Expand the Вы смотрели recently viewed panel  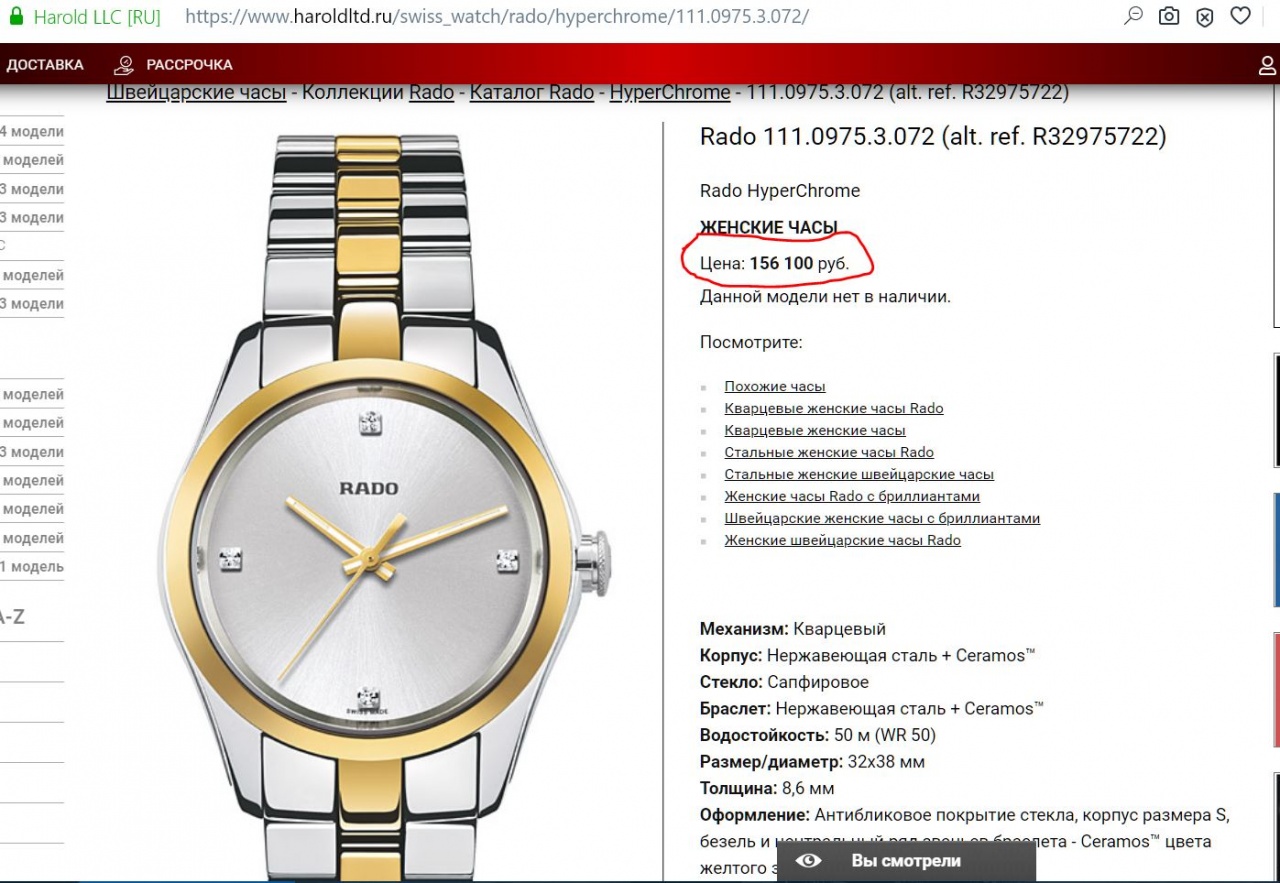pyautogui.click(x=905, y=861)
